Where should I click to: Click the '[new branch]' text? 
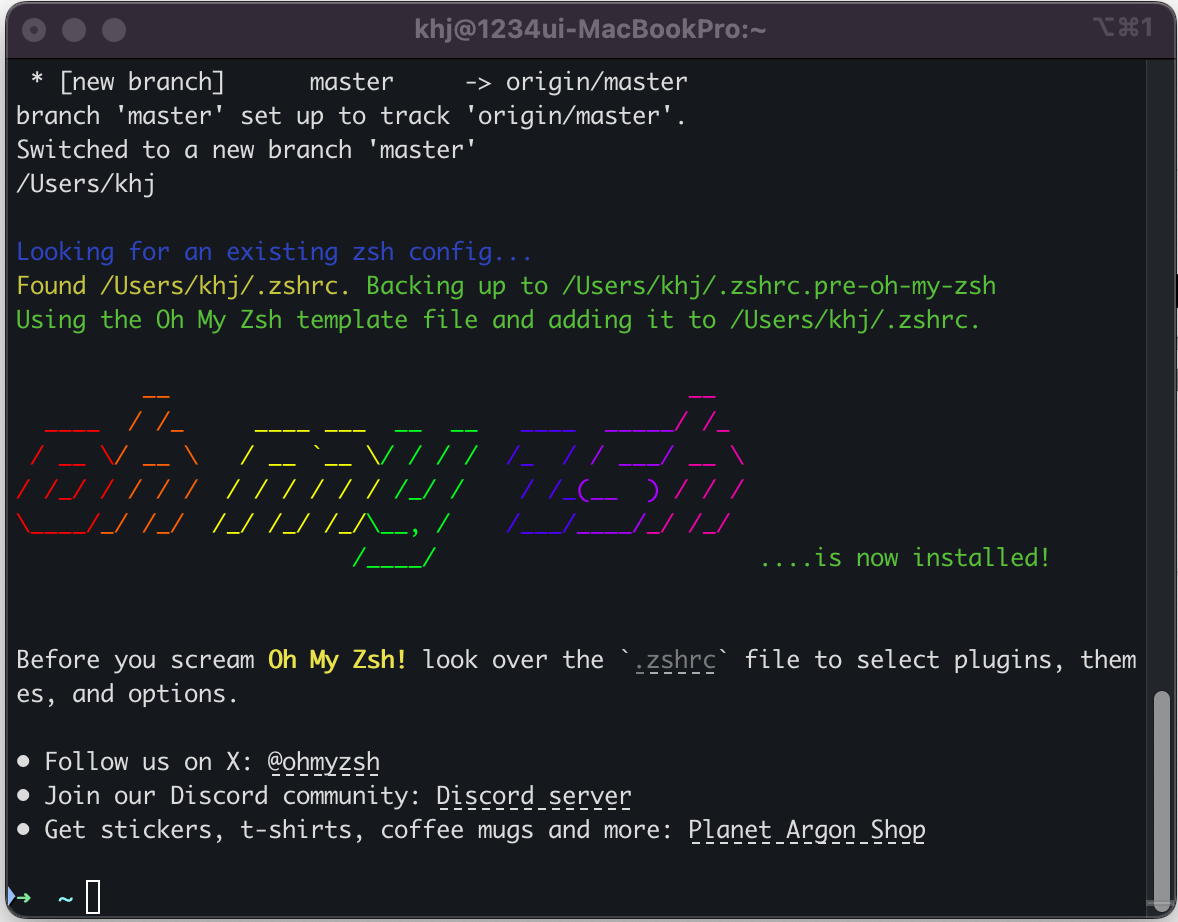[x=142, y=82]
